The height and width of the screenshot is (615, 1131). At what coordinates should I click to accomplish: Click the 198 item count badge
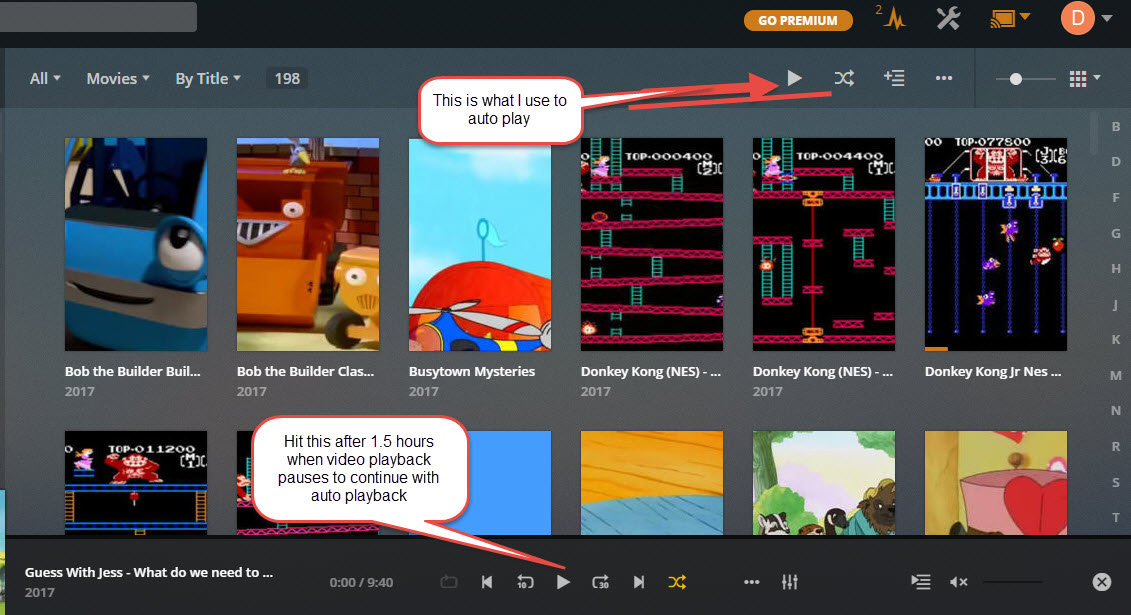[x=287, y=79]
